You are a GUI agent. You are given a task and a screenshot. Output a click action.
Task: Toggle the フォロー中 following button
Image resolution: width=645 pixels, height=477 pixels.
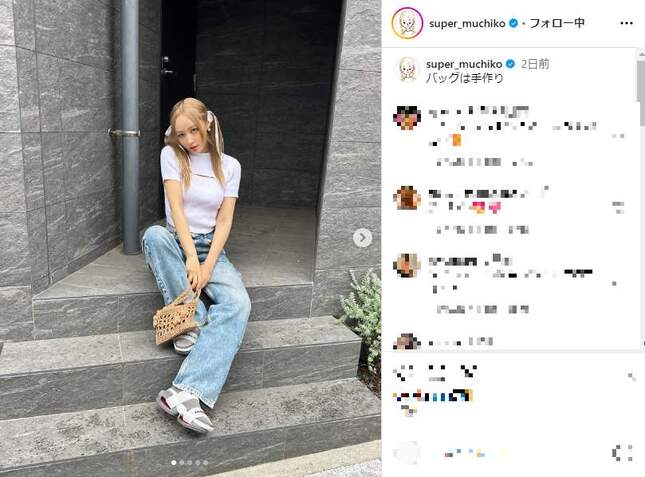point(557,23)
